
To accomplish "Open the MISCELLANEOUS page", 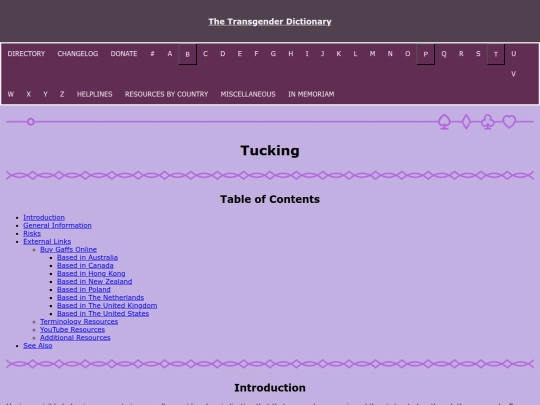I will click(248, 94).
